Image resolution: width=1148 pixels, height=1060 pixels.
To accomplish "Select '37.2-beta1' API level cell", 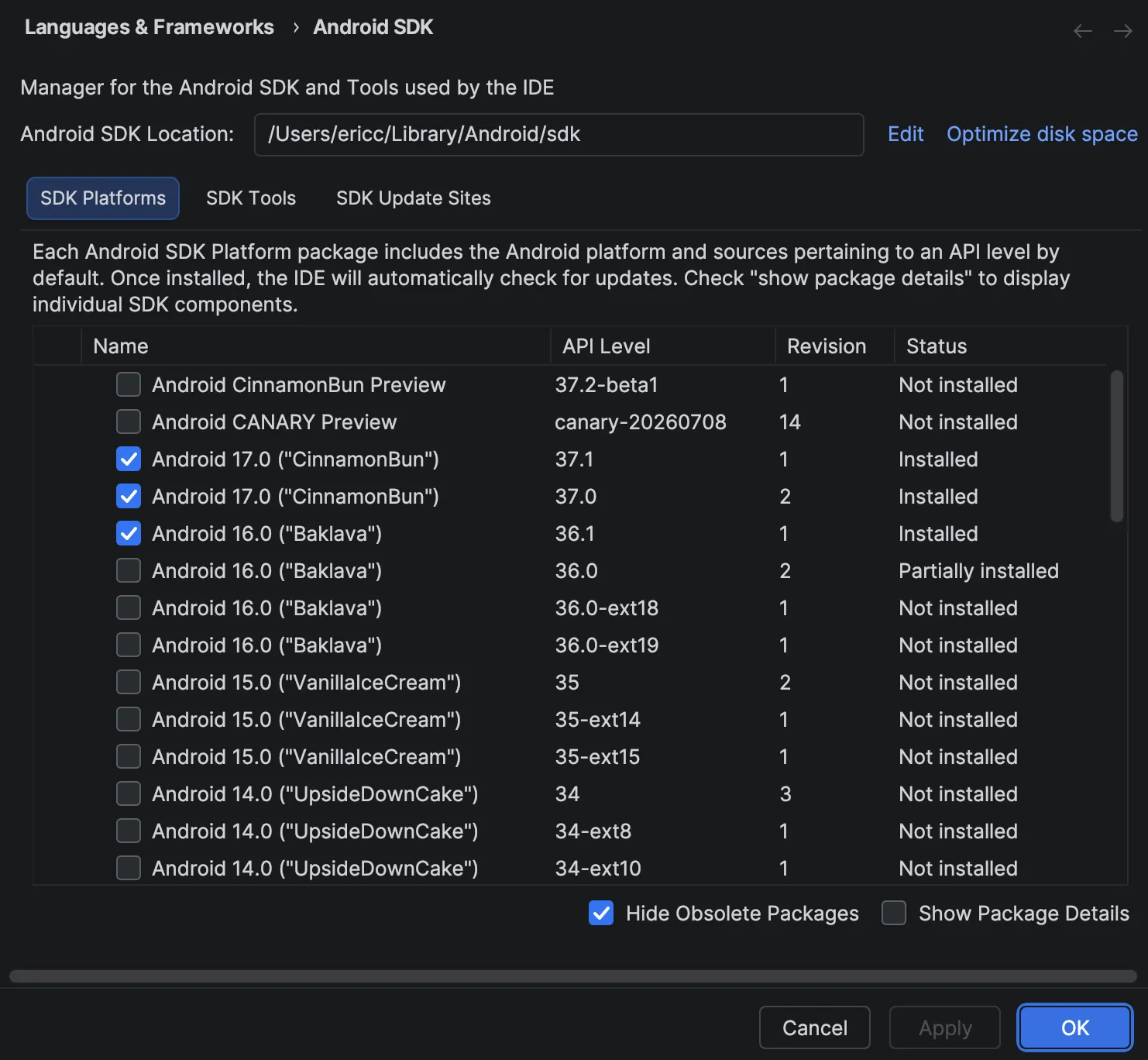I will tap(607, 385).
